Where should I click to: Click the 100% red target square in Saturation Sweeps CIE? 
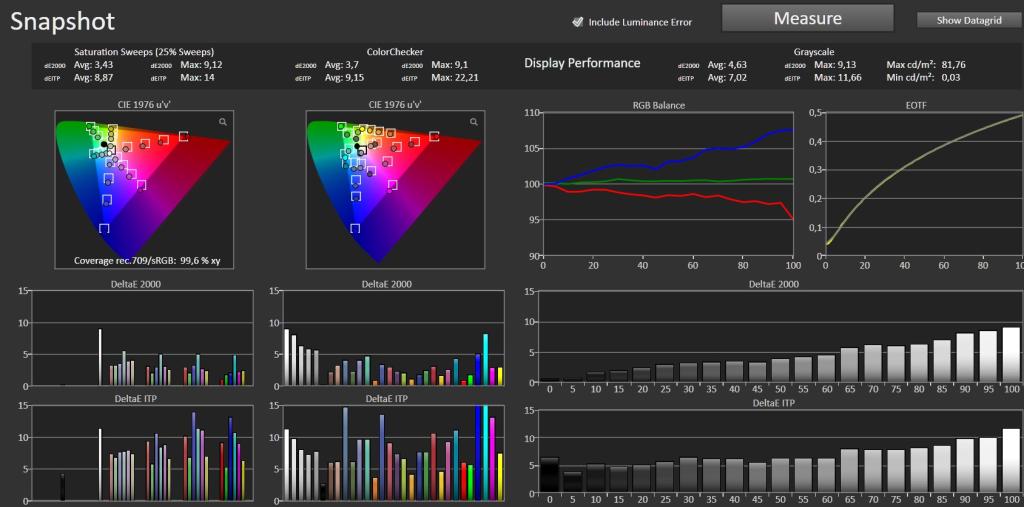(x=184, y=137)
